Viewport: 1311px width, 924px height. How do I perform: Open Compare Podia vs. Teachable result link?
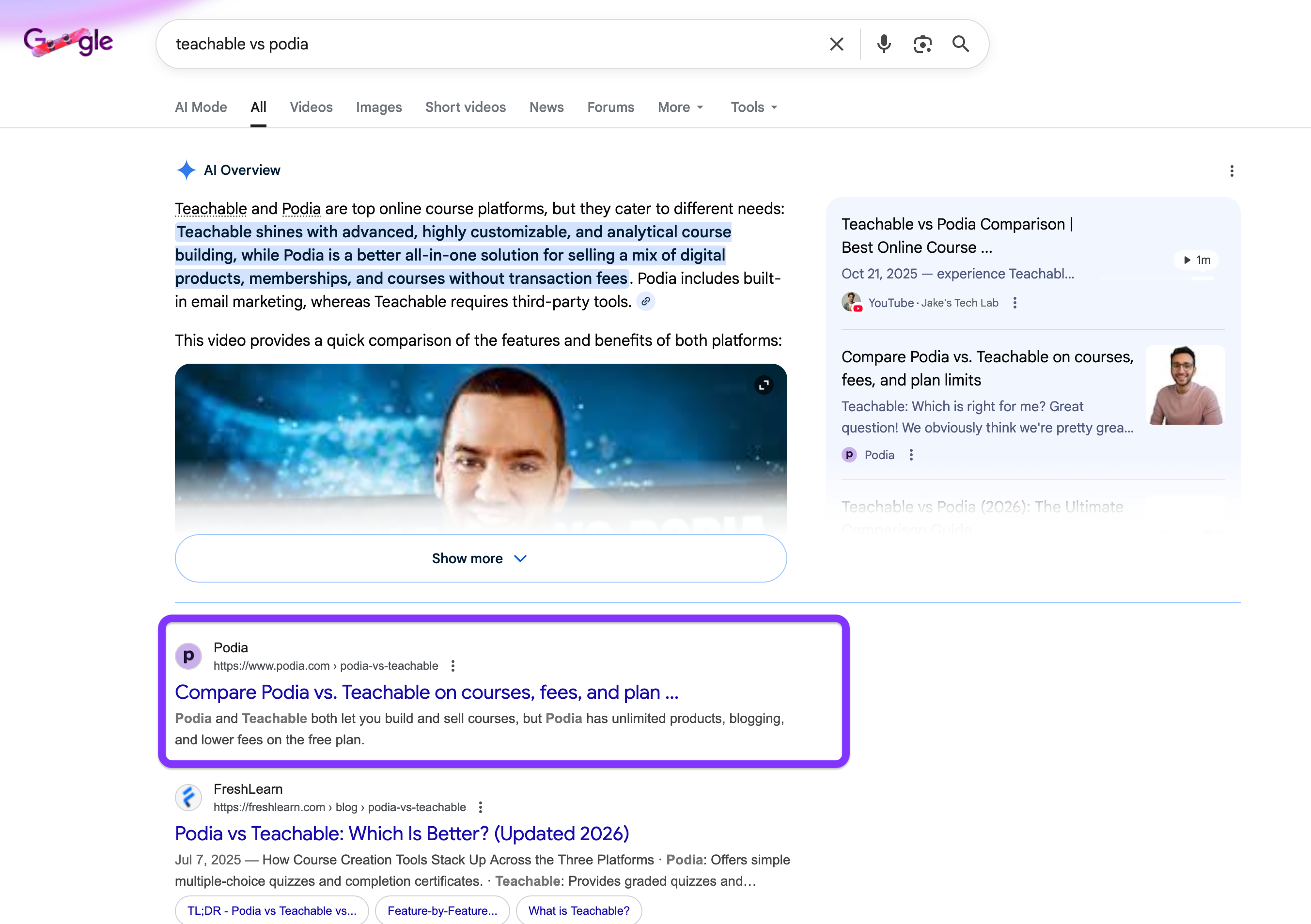426,693
